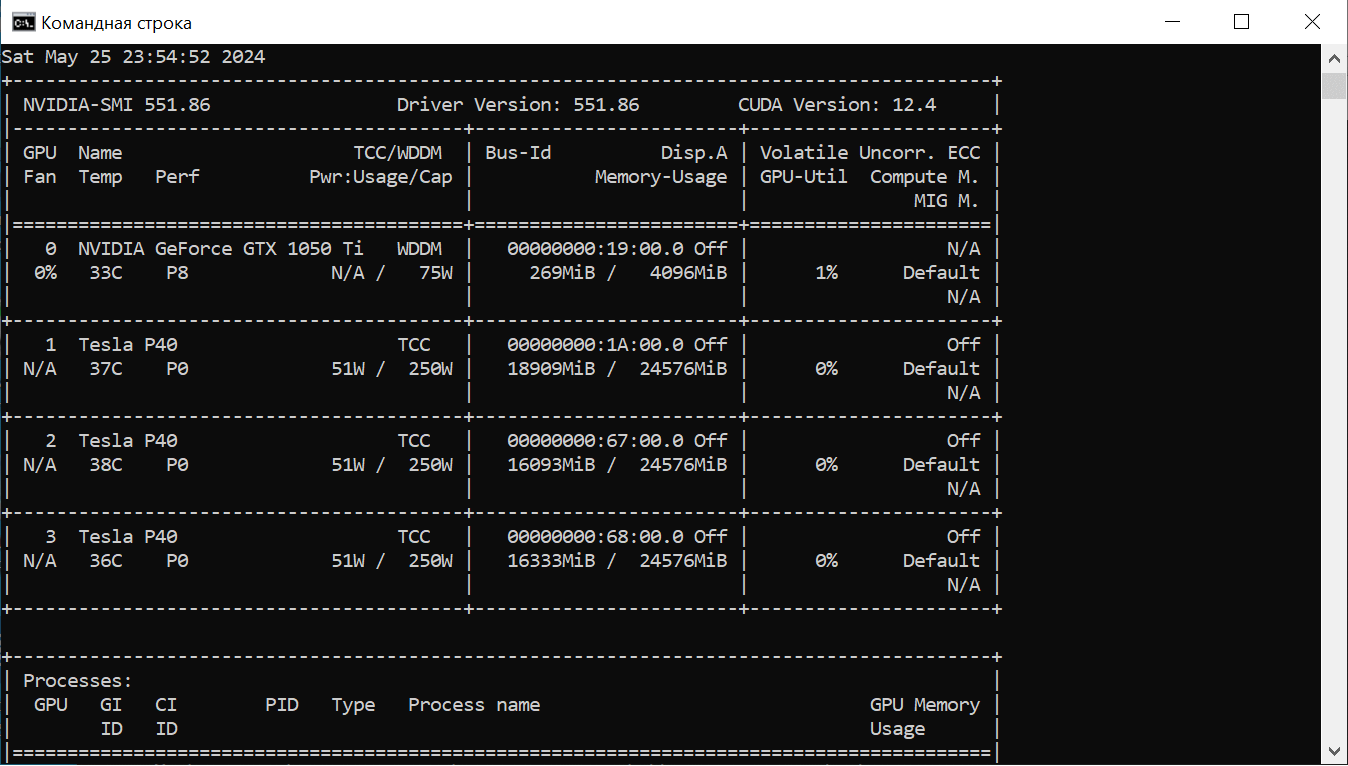Click the 'Bus-Id' column header
This screenshot has height=766, width=1348.
518,153
